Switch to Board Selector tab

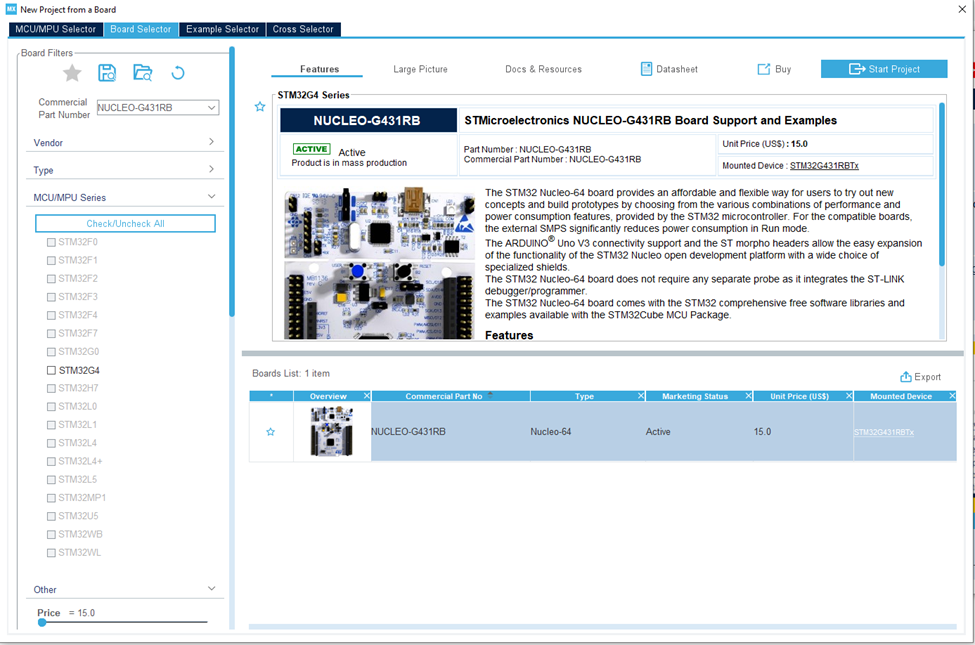click(x=141, y=29)
